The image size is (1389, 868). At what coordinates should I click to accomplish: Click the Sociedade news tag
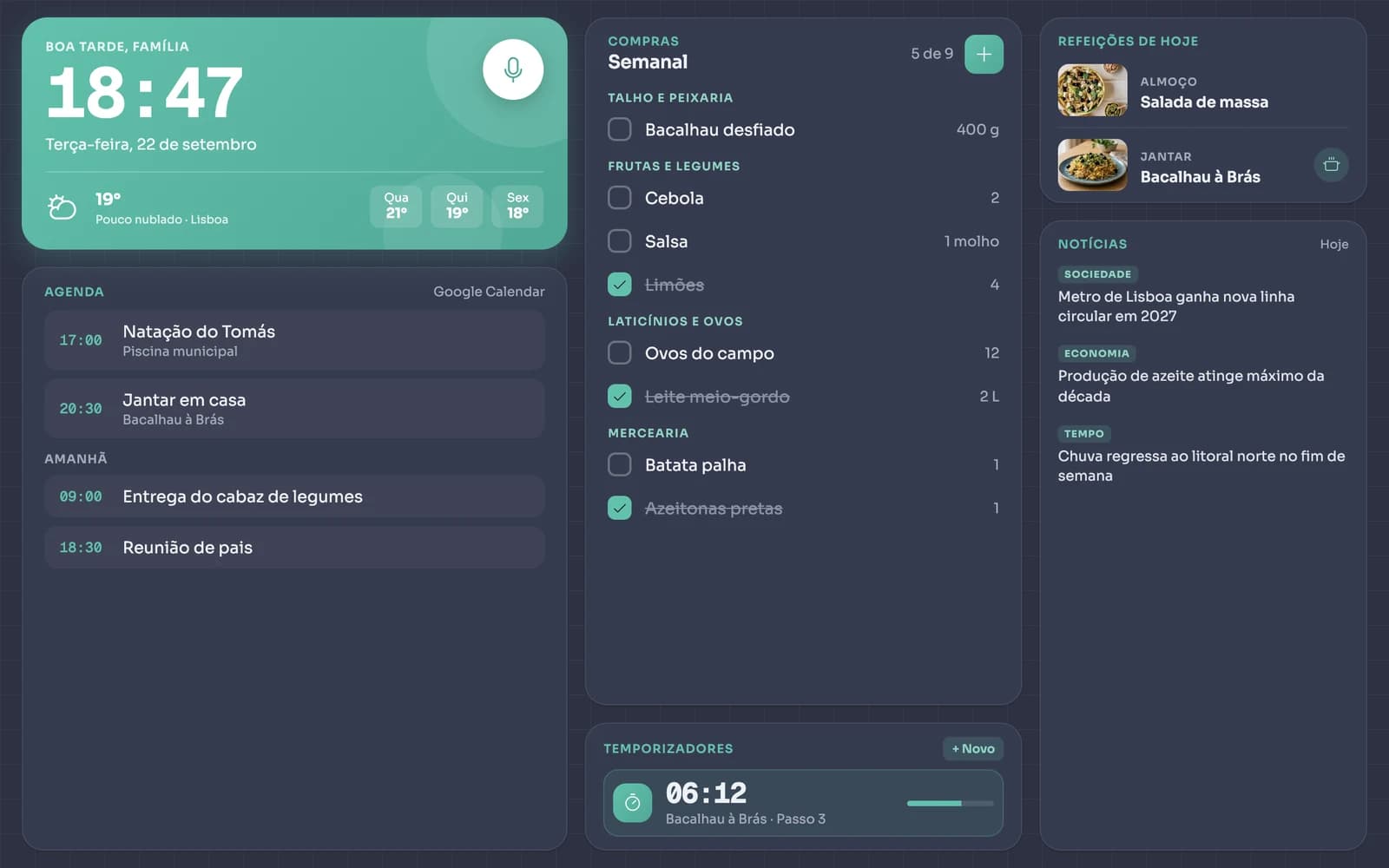(1097, 274)
